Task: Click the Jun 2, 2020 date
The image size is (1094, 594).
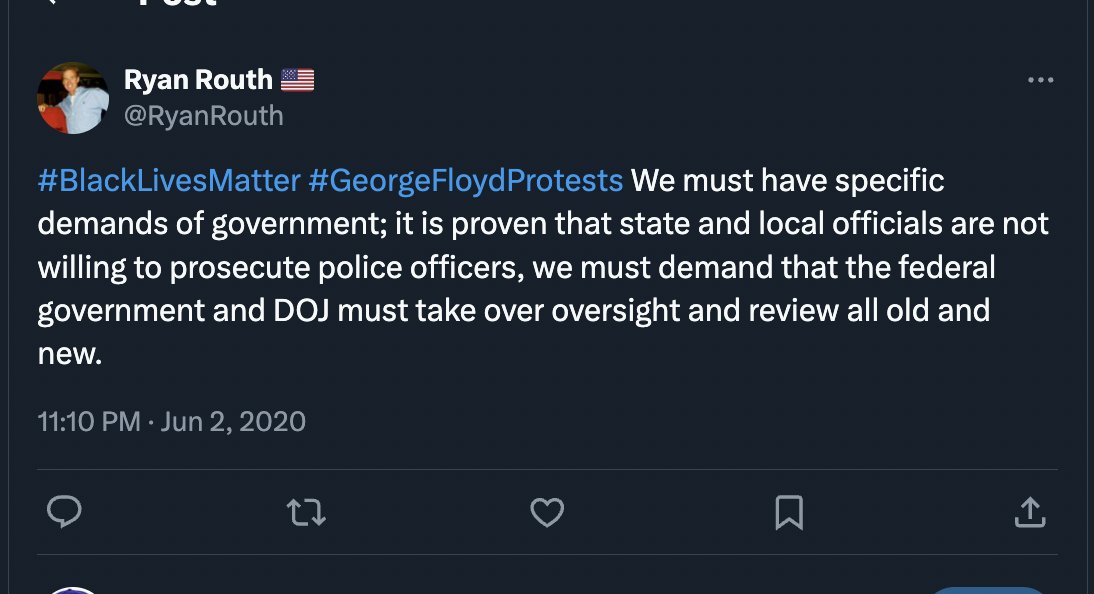Action: click(x=233, y=421)
